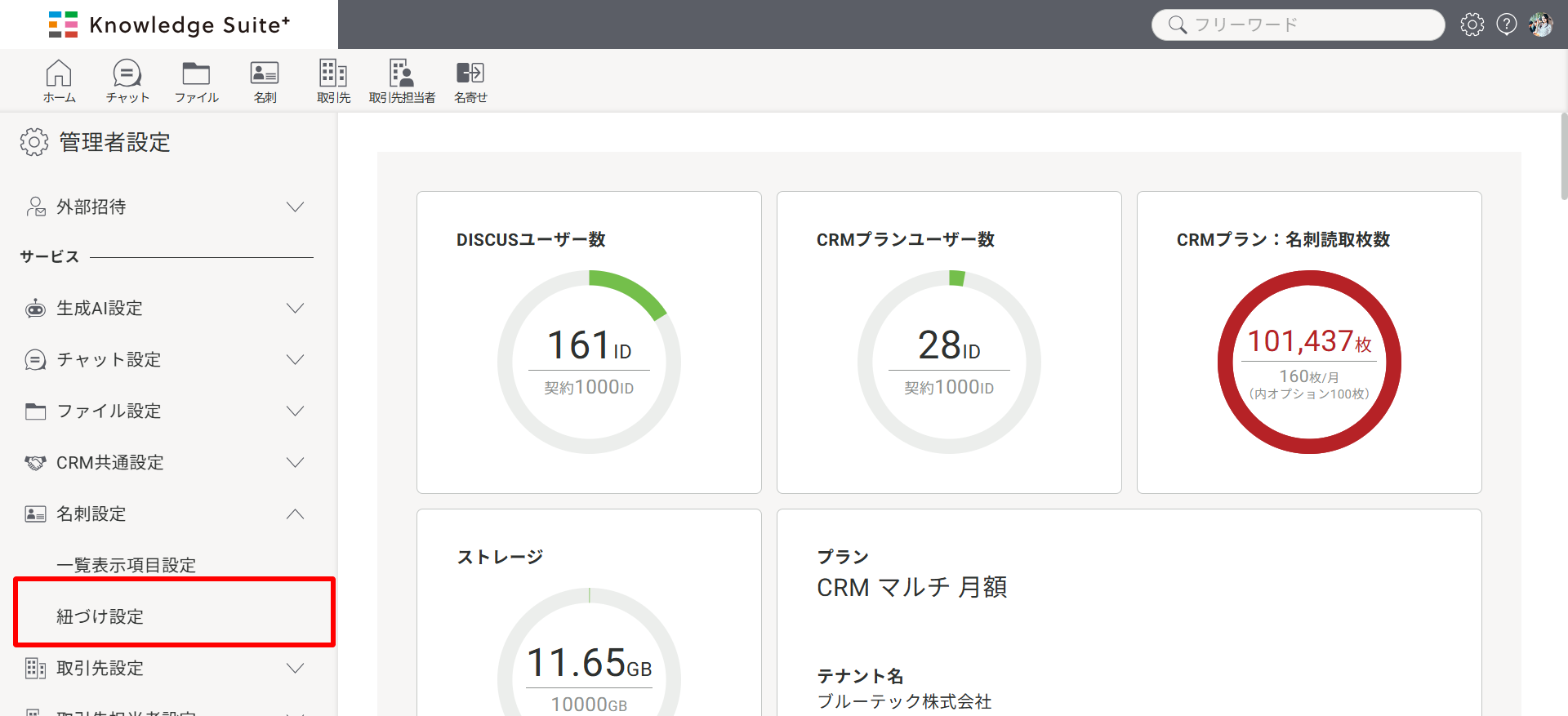This screenshot has width=1568, height=716.
Task: Click the page vertical scrollbar
Action: 1563,155
